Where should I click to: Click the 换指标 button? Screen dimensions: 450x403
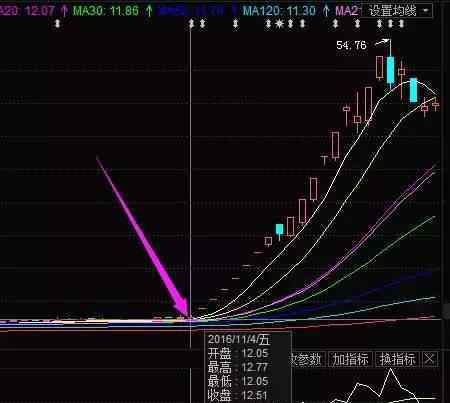coord(398,359)
